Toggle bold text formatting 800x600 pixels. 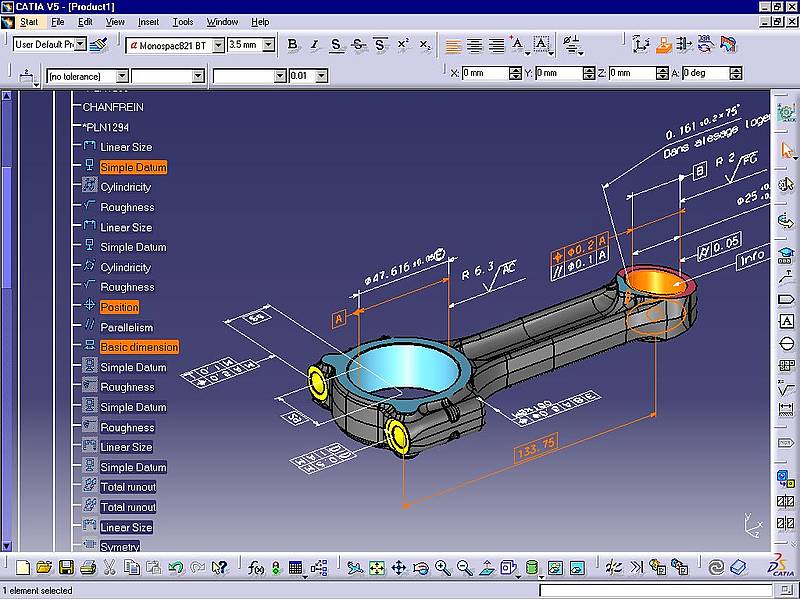(x=291, y=44)
